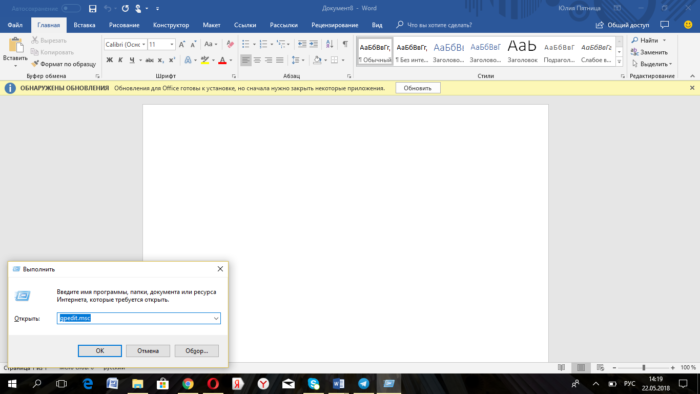This screenshot has height=394, width=700.
Task: Toggle Italic (К) formatting
Action: point(120,60)
